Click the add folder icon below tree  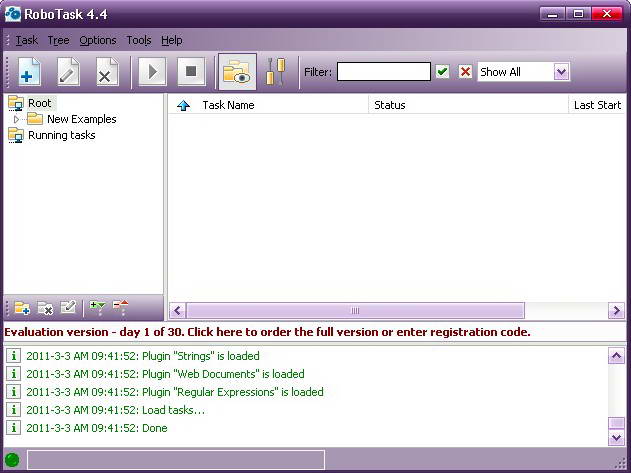pyautogui.click(x=22, y=308)
